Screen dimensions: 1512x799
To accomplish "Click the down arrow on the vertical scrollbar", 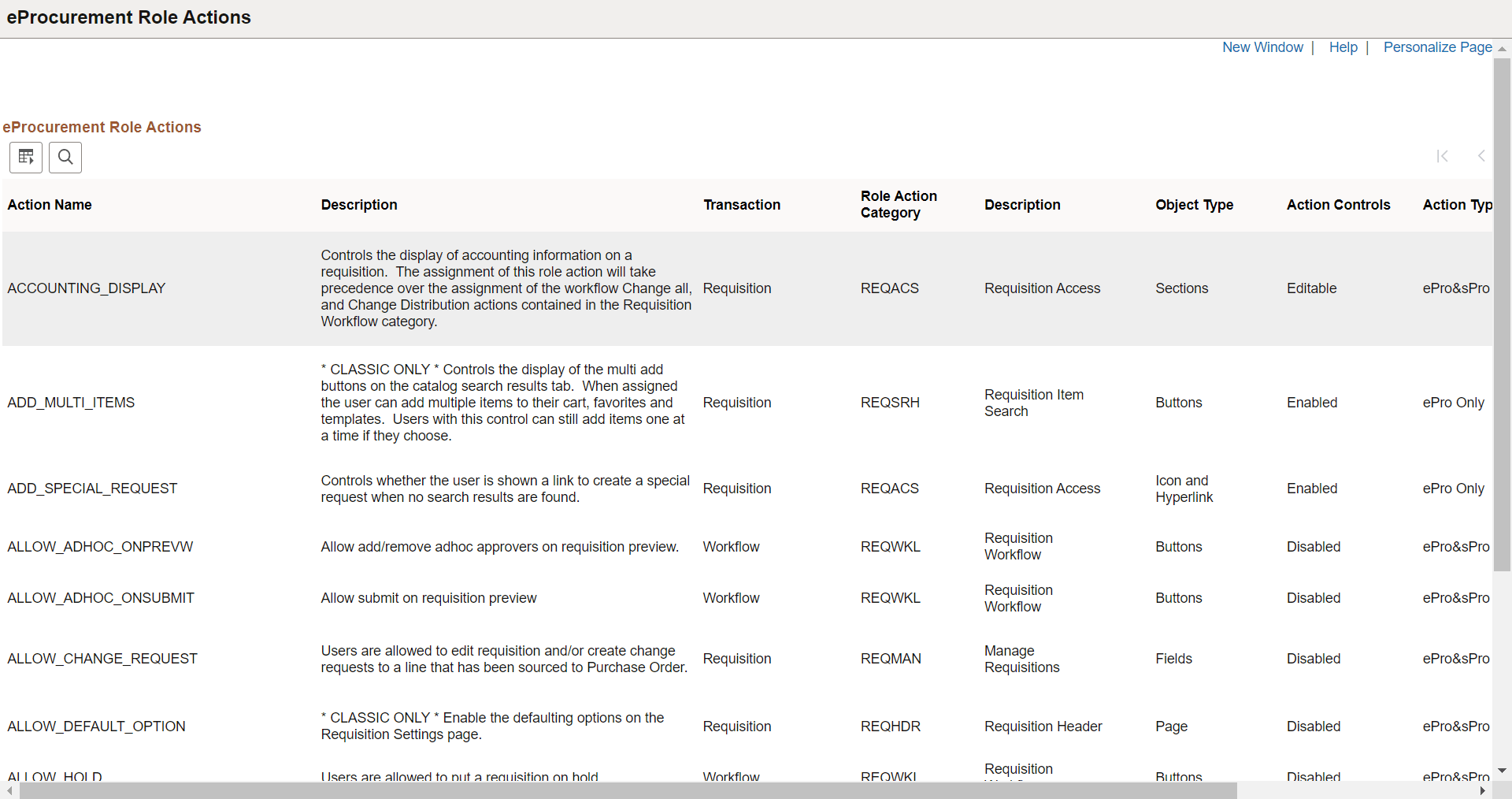I will click(x=1503, y=771).
